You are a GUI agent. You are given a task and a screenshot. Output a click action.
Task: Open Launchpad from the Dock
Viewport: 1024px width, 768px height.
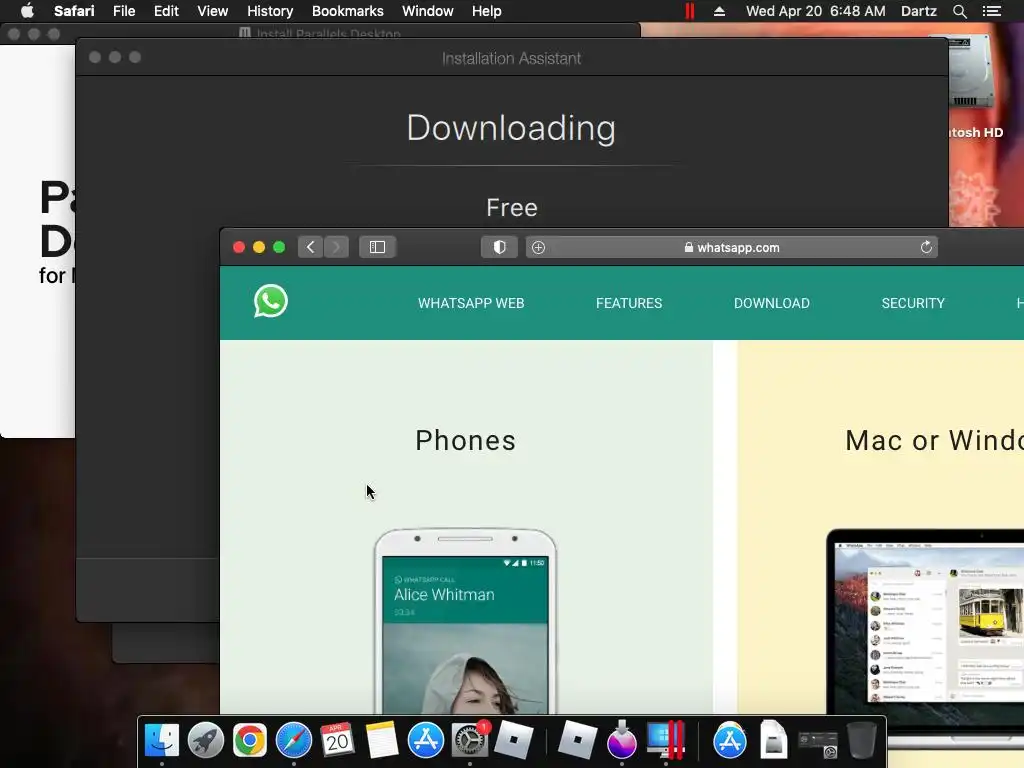pos(206,740)
